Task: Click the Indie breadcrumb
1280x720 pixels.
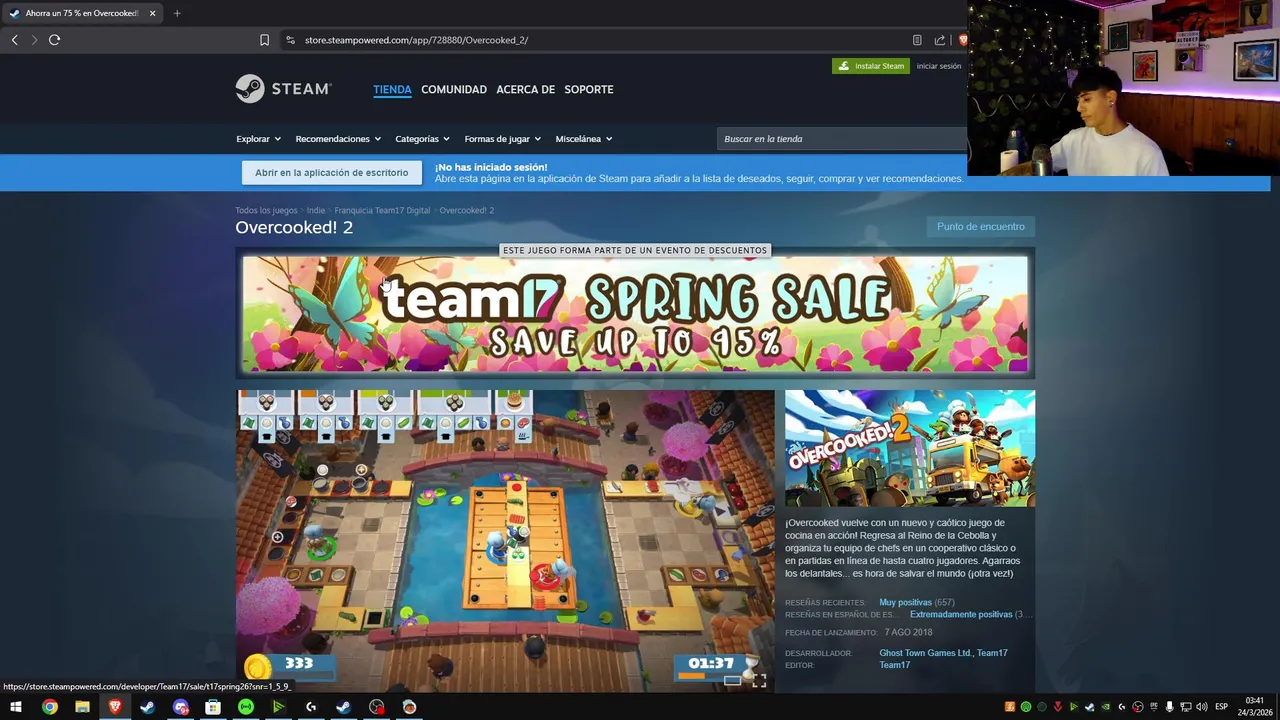Action: [316, 210]
